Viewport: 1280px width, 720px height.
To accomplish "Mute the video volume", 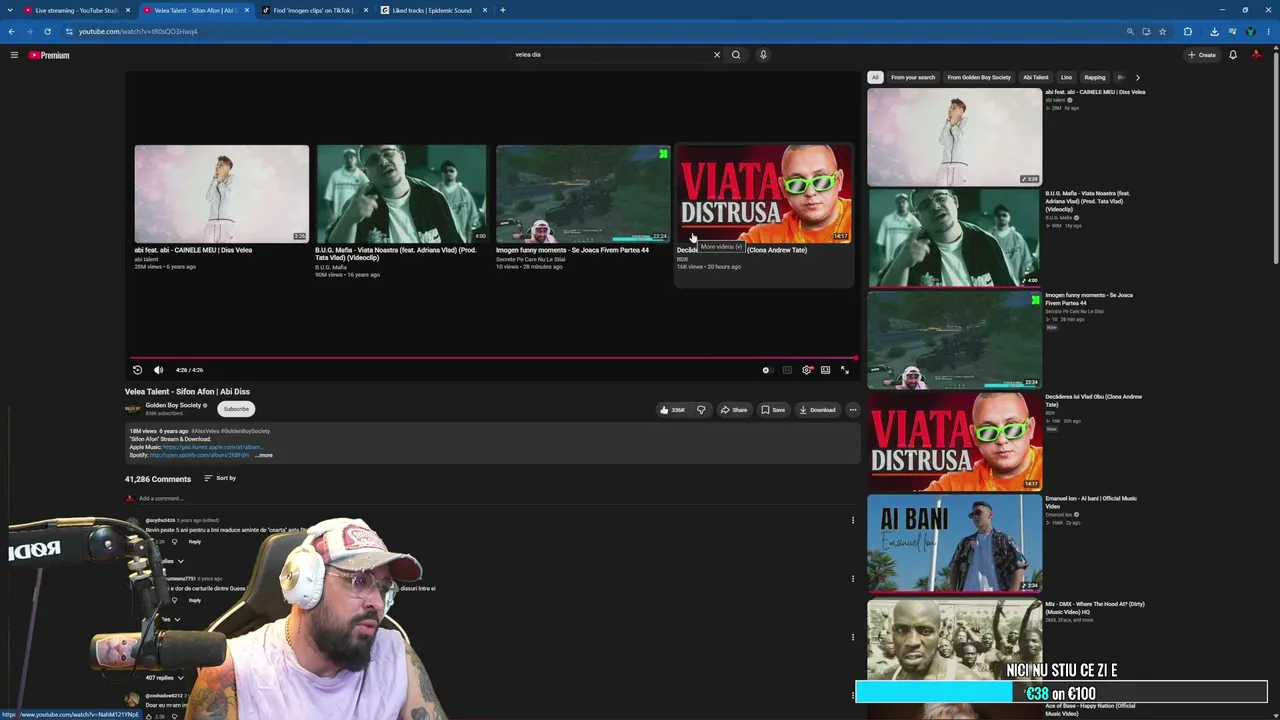I will click(158, 370).
